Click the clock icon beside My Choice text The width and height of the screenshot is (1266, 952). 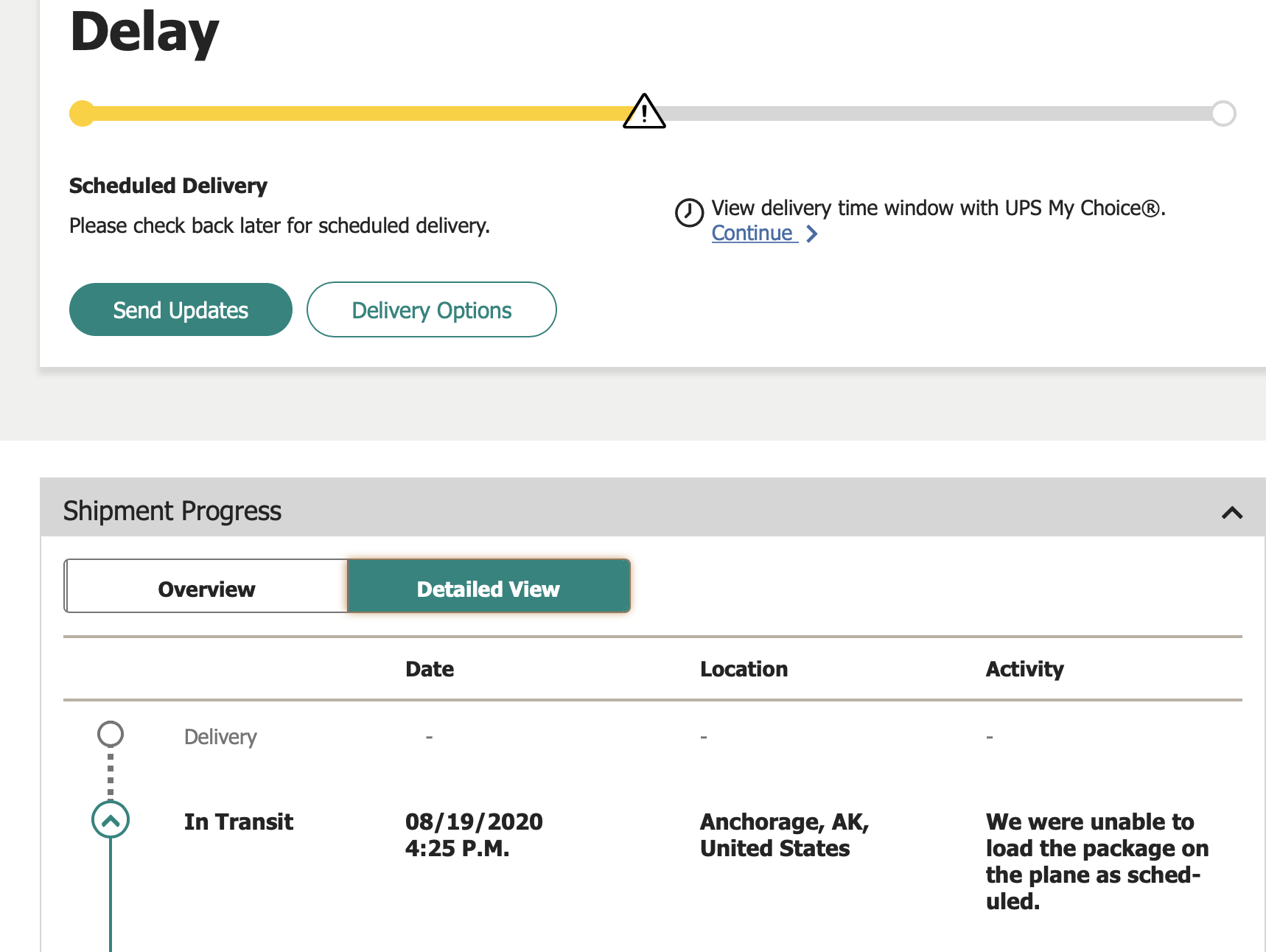pyautogui.click(x=689, y=213)
